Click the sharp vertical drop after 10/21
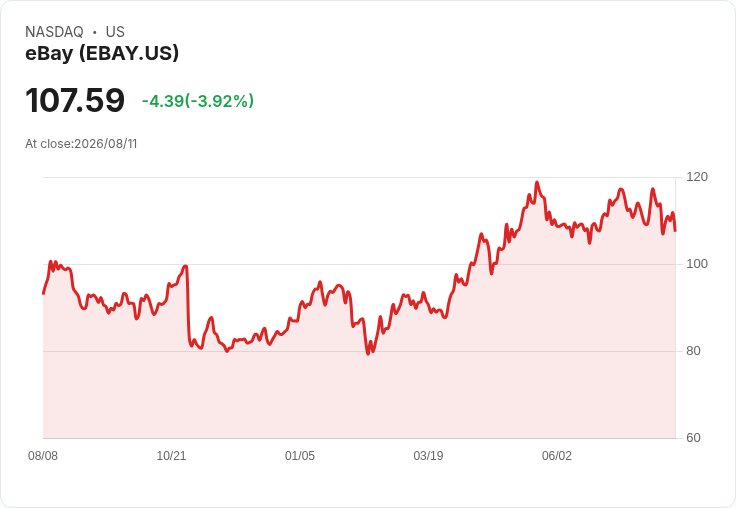This screenshot has width=736, height=508. pos(188,305)
